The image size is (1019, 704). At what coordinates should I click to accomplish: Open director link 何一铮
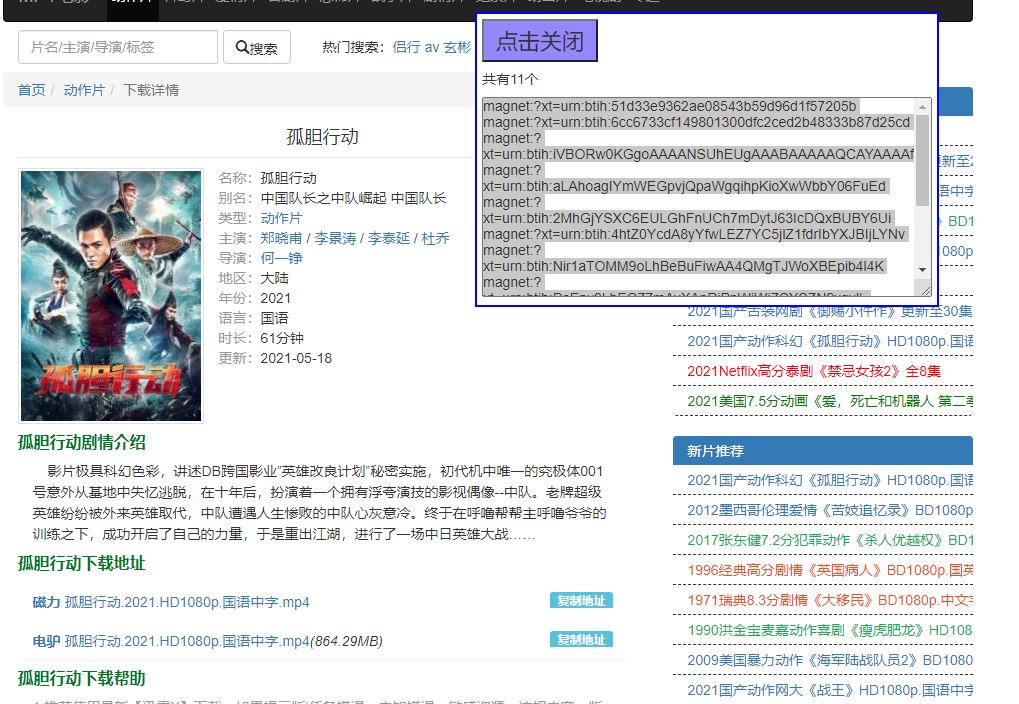pos(281,258)
